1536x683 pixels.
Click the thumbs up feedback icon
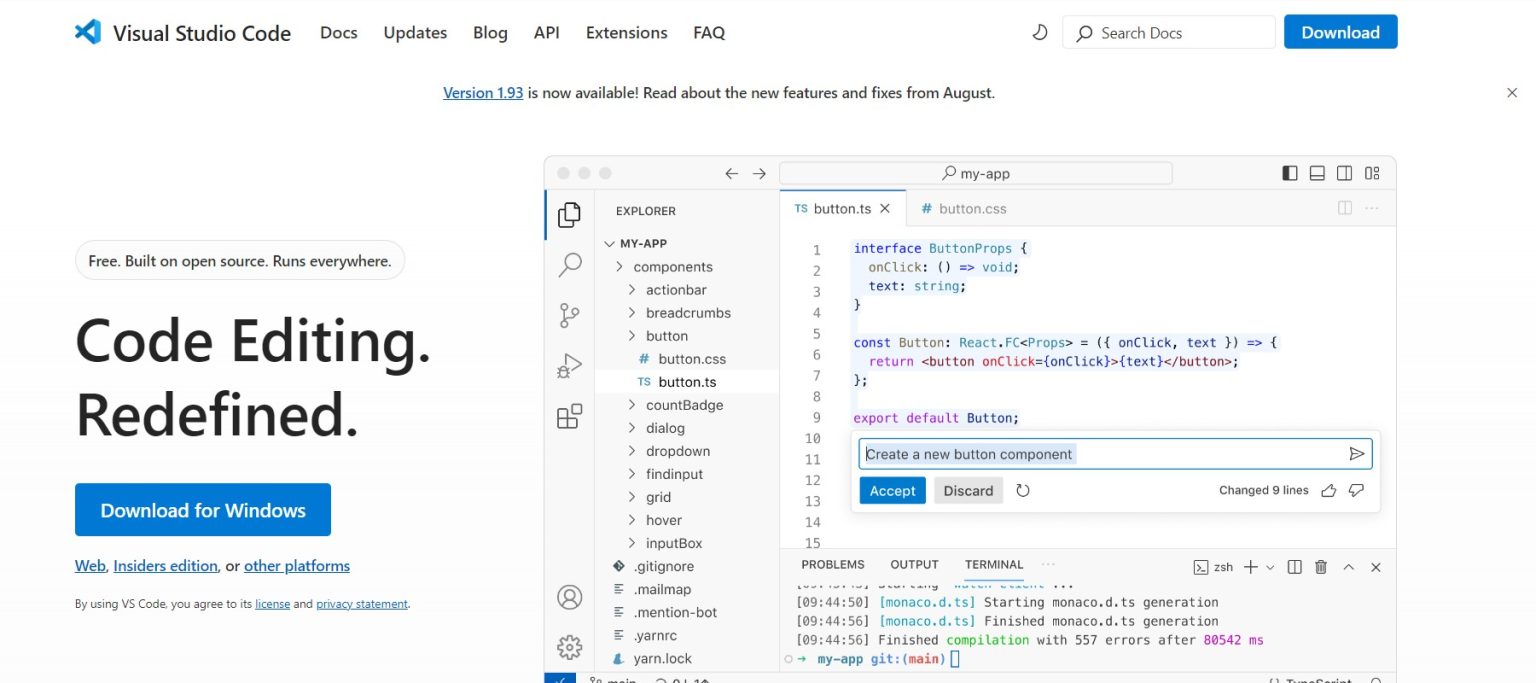[x=1329, y=491]
